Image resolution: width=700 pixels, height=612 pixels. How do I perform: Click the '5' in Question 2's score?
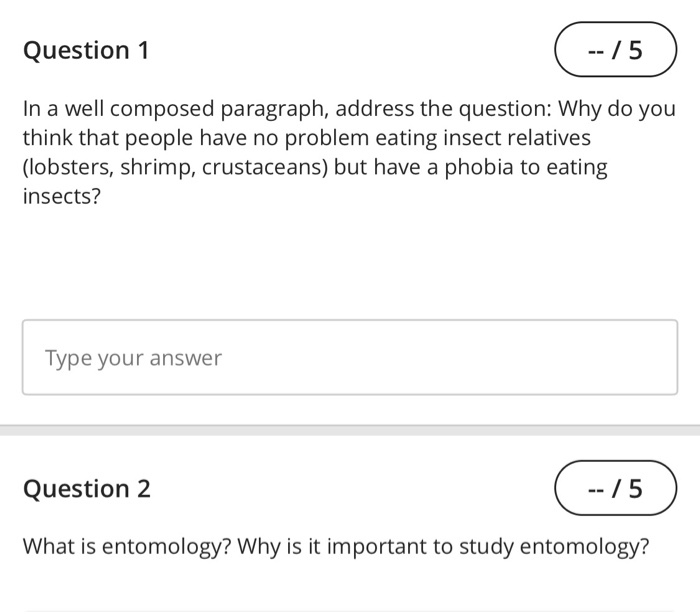tap(636, 489)
